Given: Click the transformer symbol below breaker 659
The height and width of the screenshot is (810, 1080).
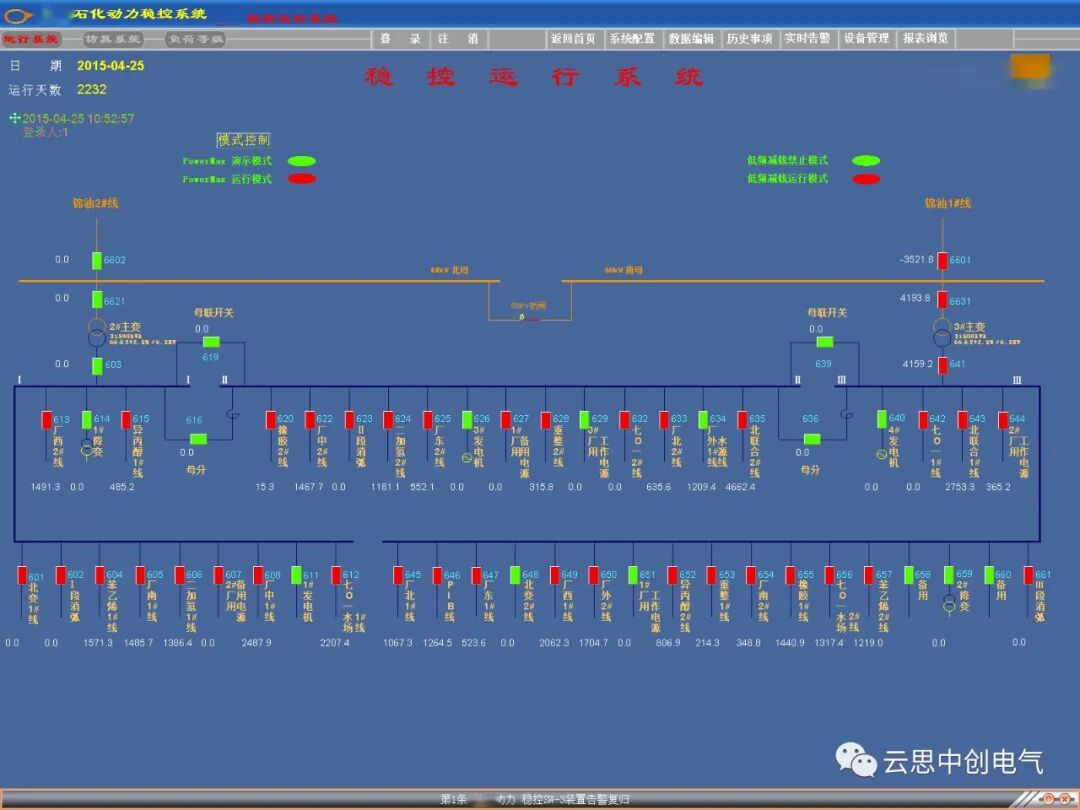Looking at the screenshot, I should 949,604.
